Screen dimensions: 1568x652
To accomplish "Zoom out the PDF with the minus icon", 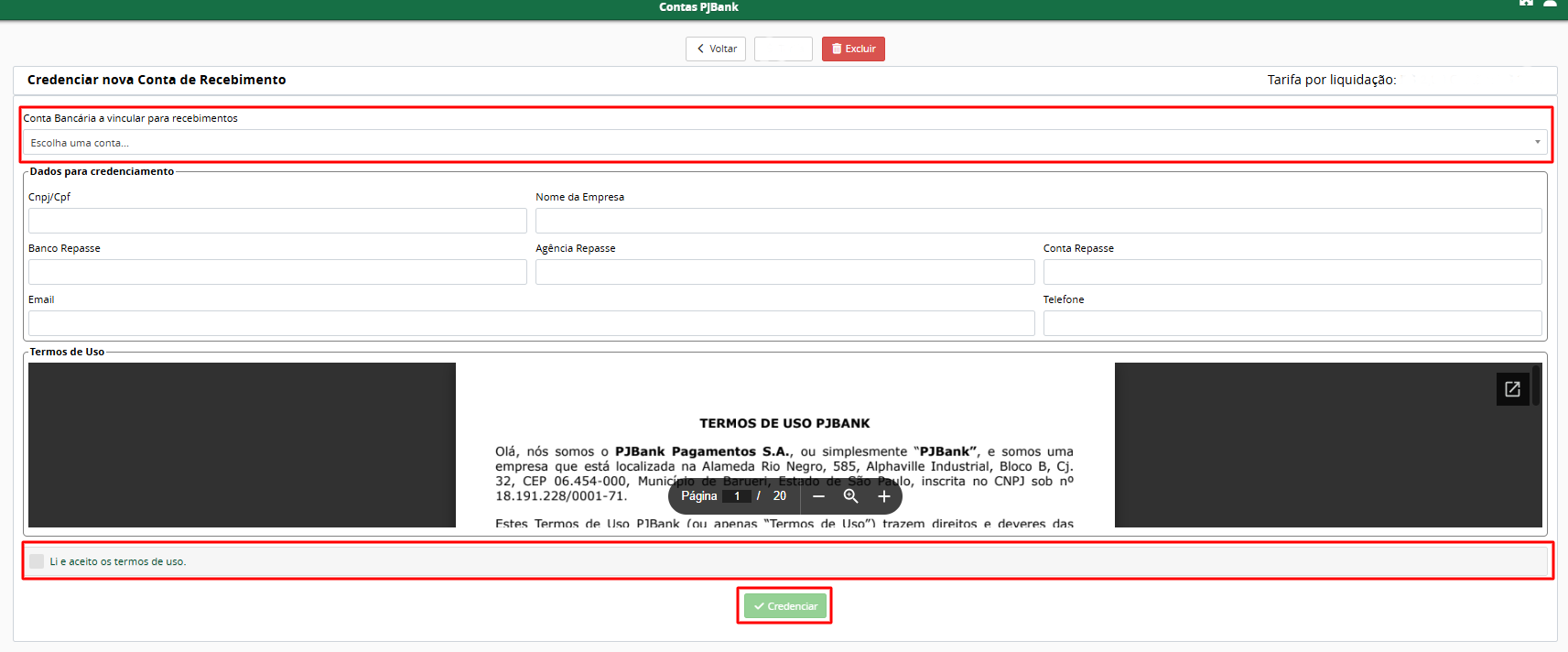I will (x=818, y=496).
